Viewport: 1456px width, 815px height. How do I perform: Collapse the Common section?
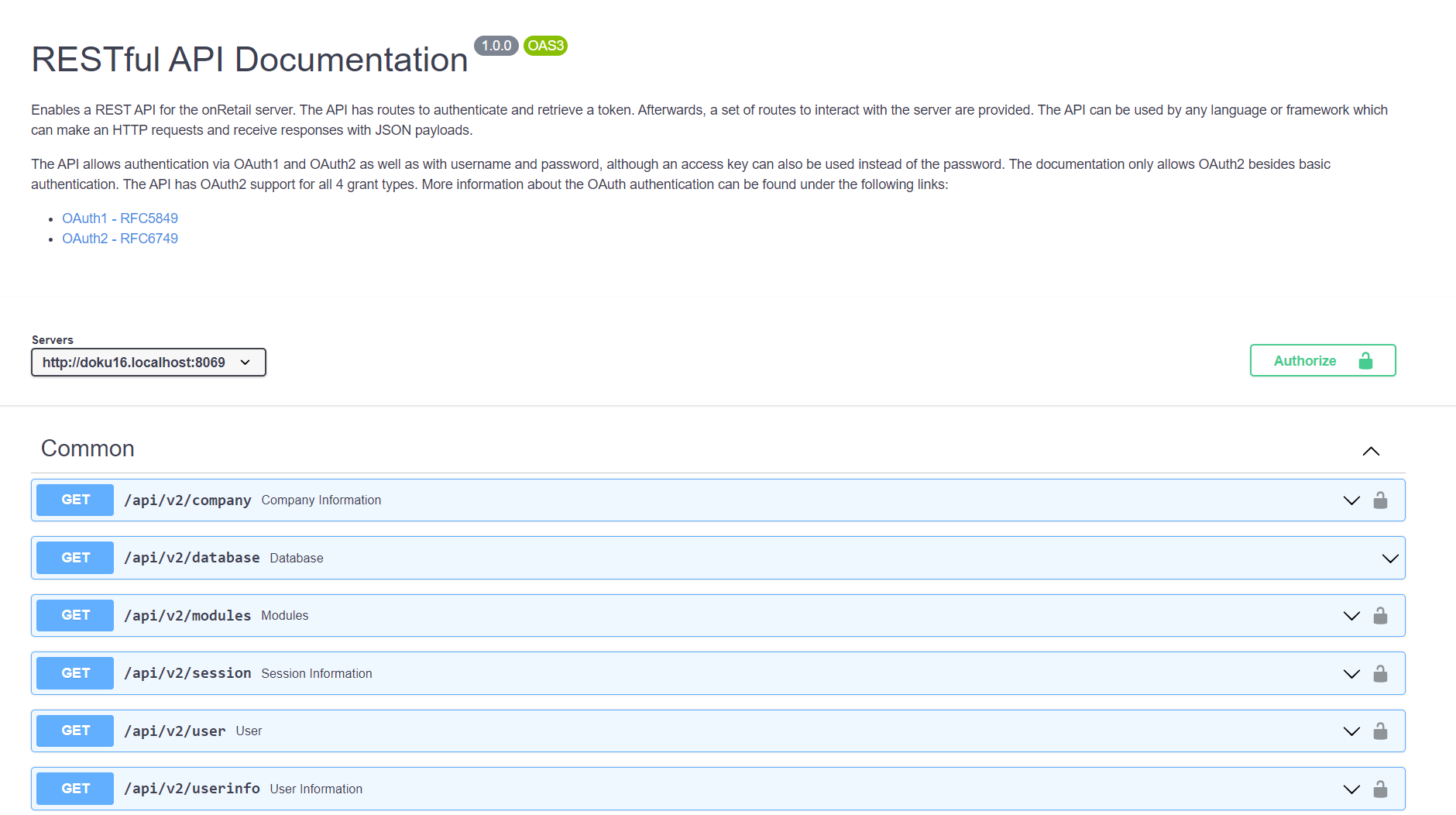point(1371,451)
